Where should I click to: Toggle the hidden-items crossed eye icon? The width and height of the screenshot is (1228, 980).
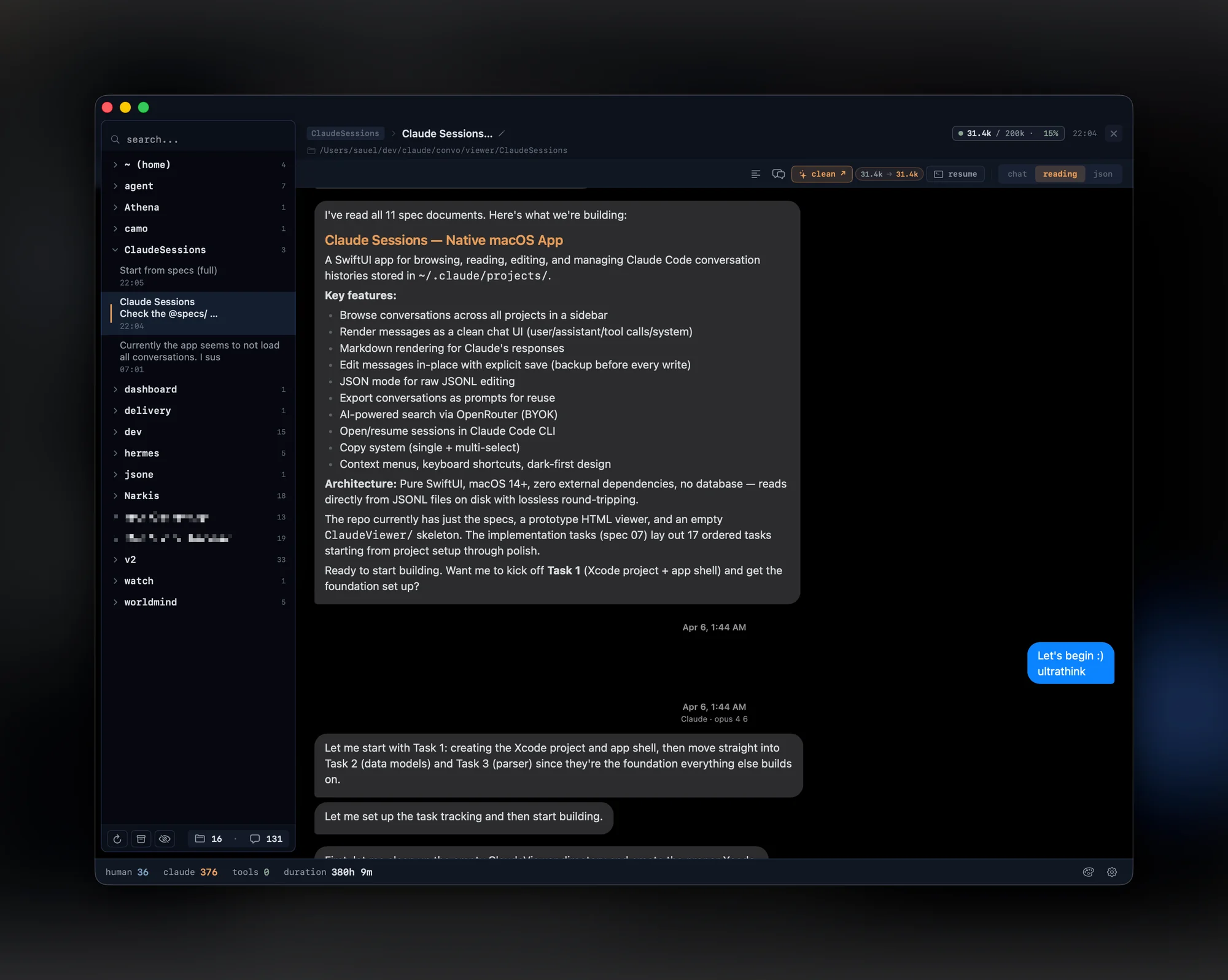pyautogui.click(x=165, y=839)
